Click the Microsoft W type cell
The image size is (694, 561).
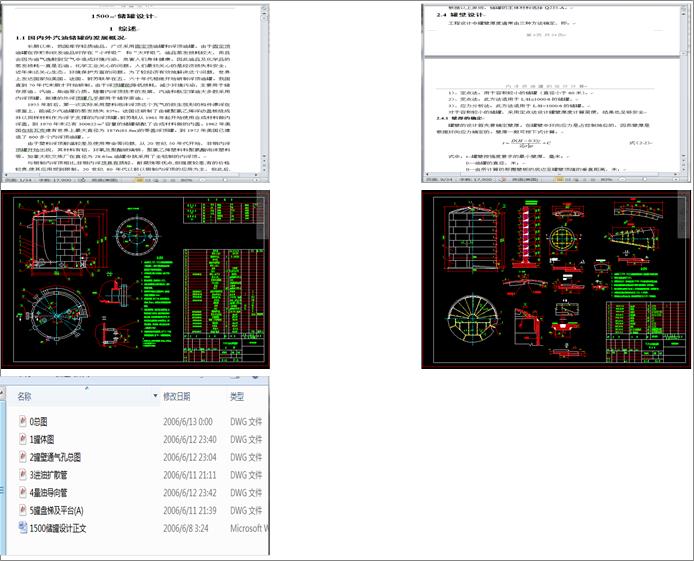(249, 528)
